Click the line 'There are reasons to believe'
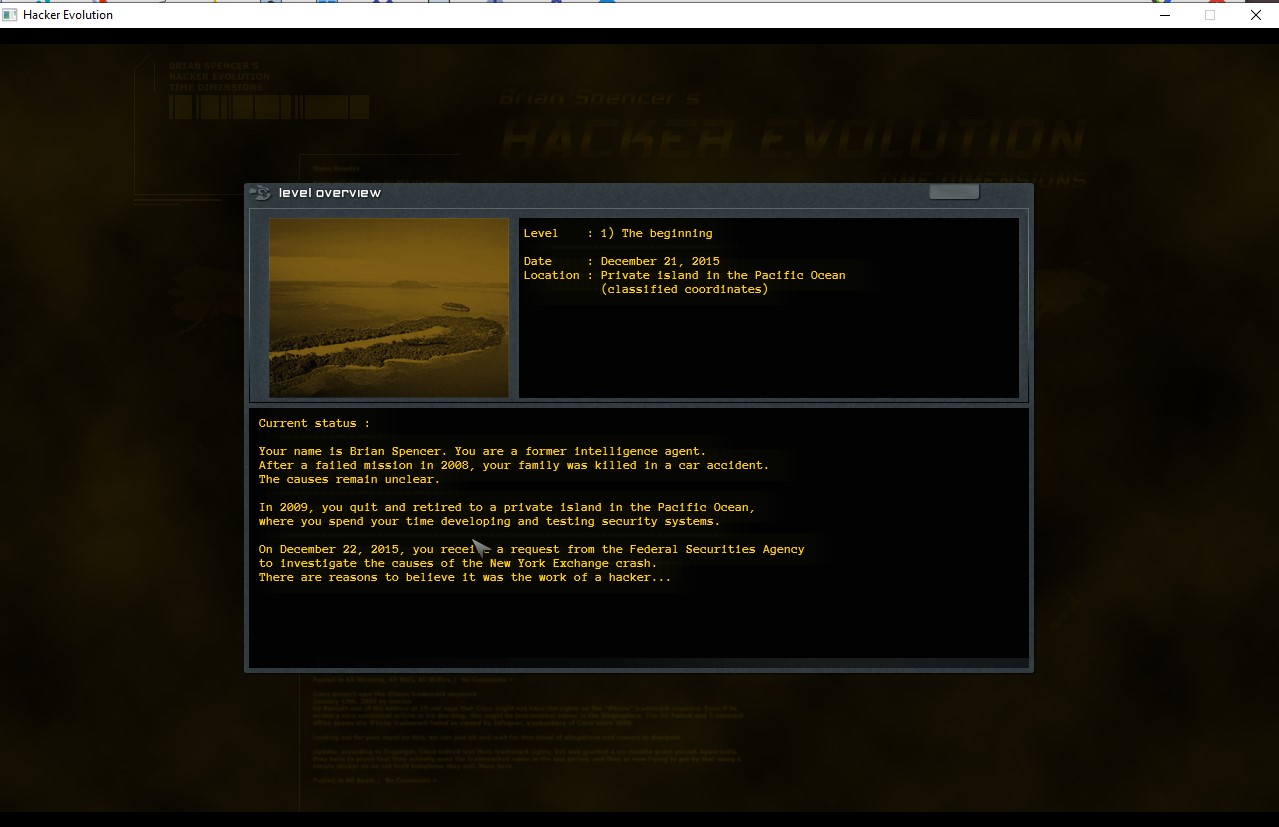1279x827 pixels. click(x=465, y=577)
